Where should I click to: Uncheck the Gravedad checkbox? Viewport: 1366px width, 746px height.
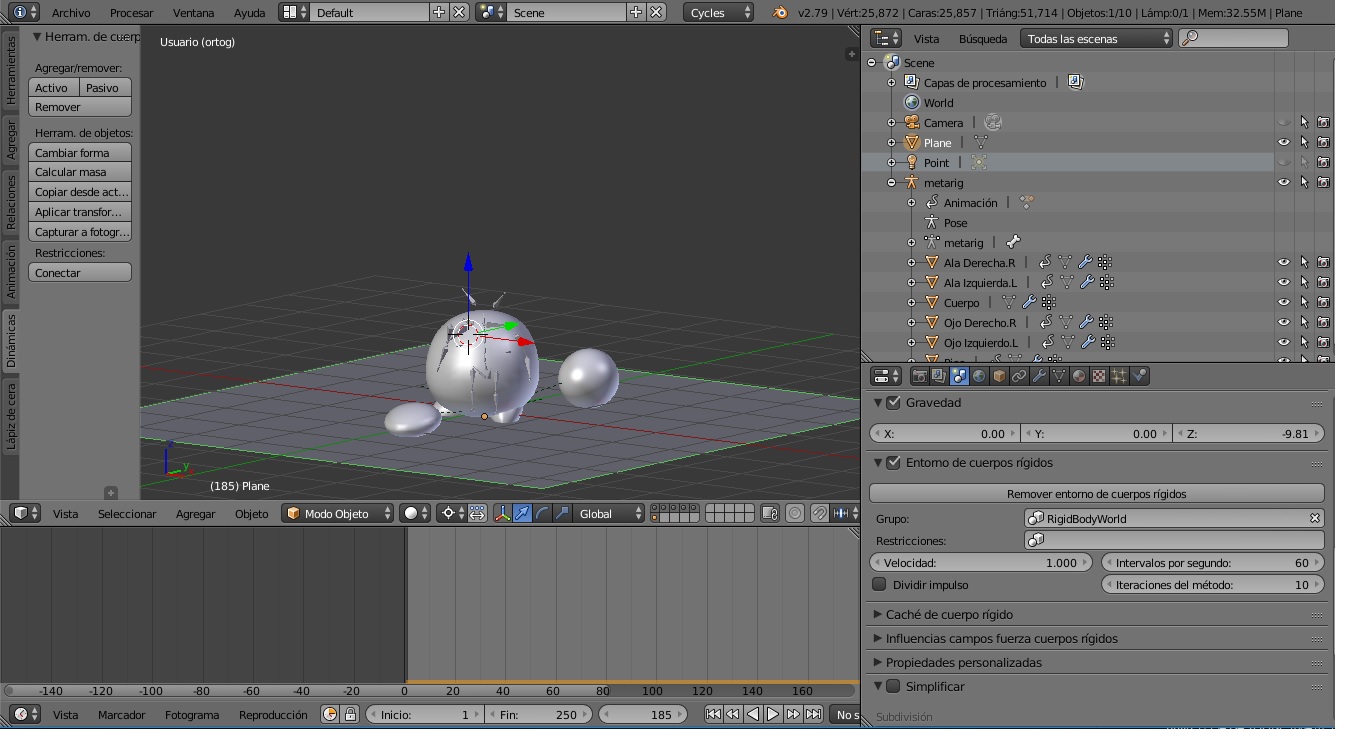pos(894,403)
